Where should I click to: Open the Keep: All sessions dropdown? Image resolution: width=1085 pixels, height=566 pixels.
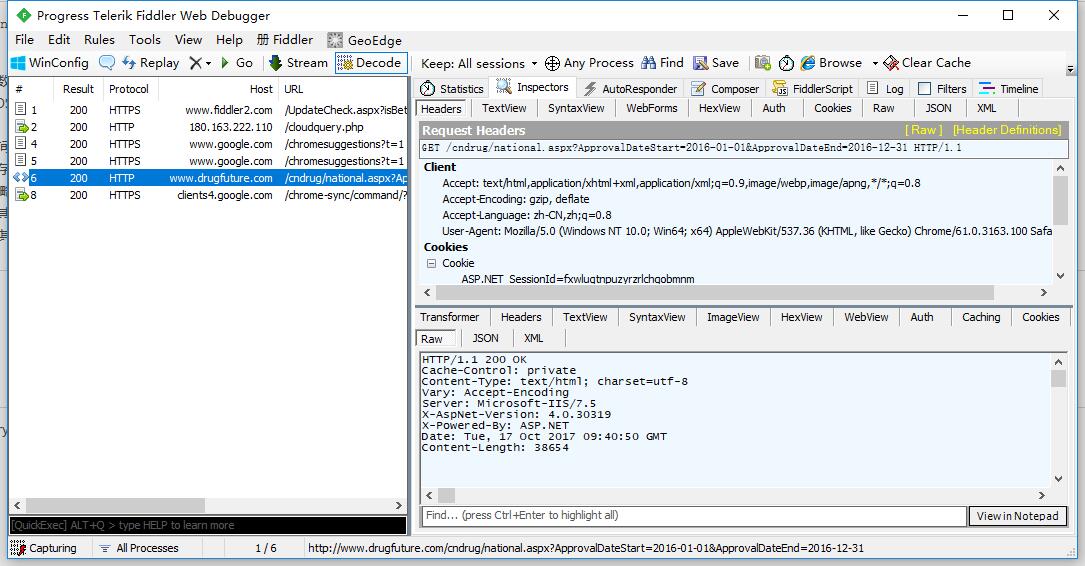point(479,63)
